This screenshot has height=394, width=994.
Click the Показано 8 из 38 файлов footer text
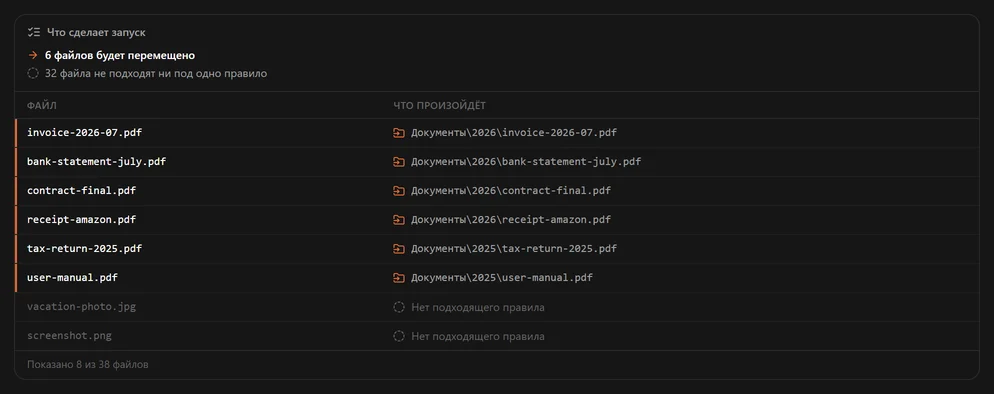88,365
